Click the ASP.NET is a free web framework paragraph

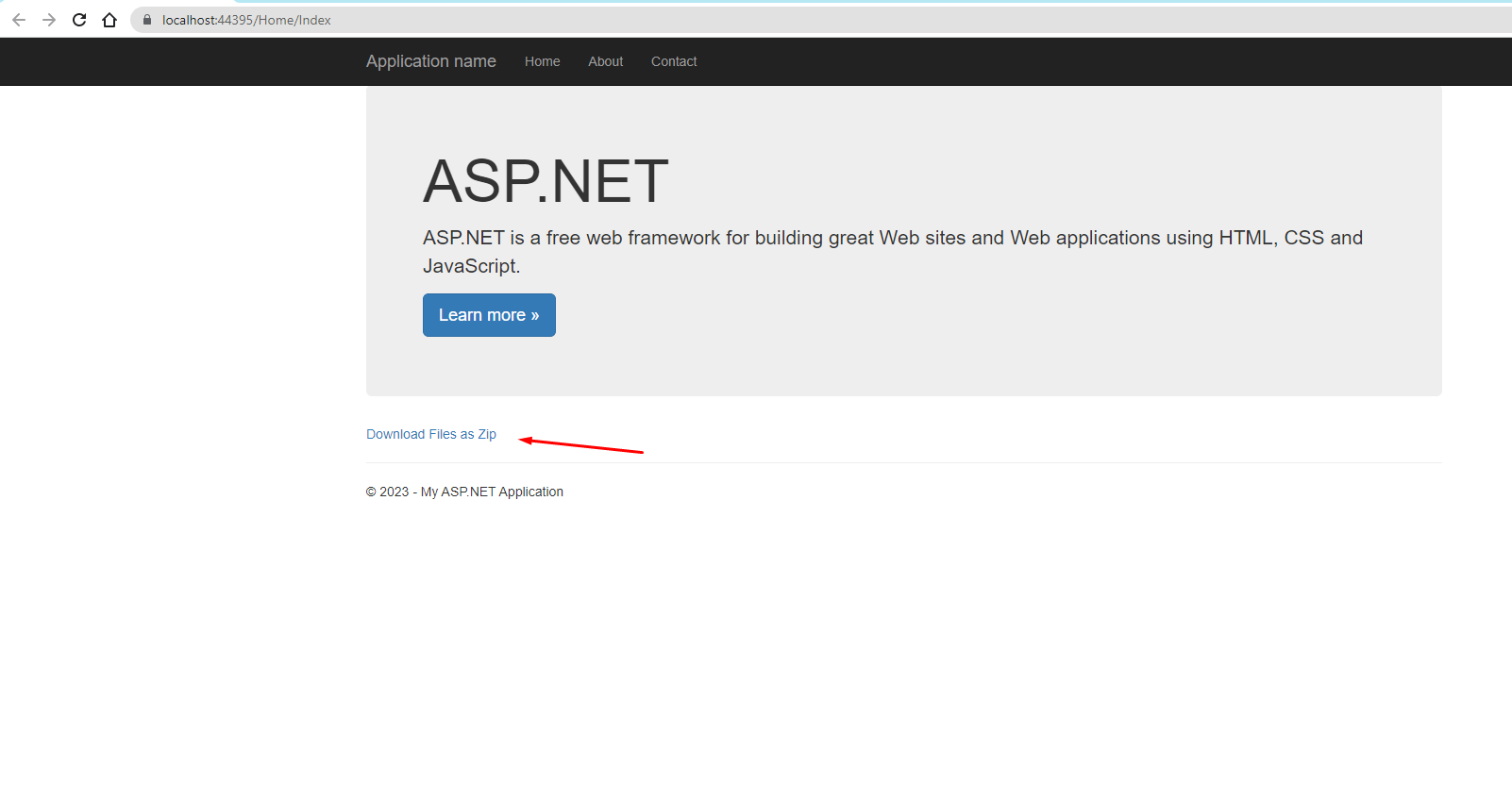tap(893, 252)
